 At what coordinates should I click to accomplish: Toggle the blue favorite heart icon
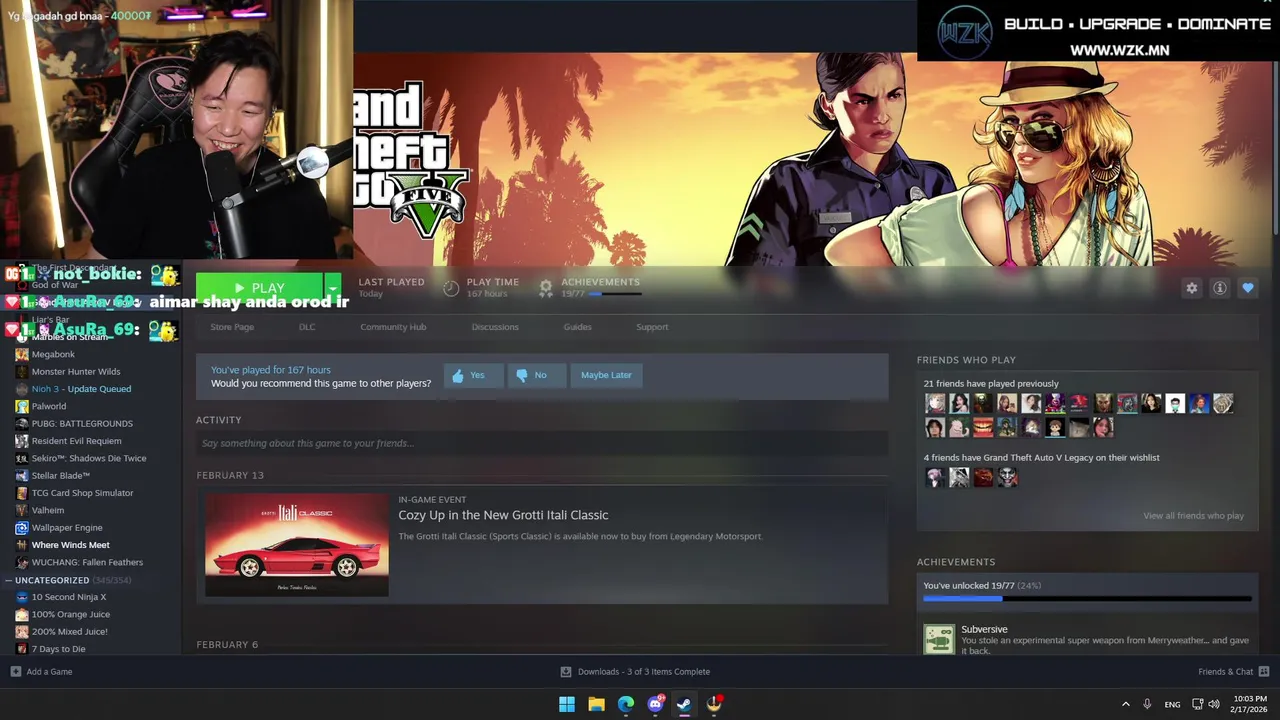pos(1247,288)
